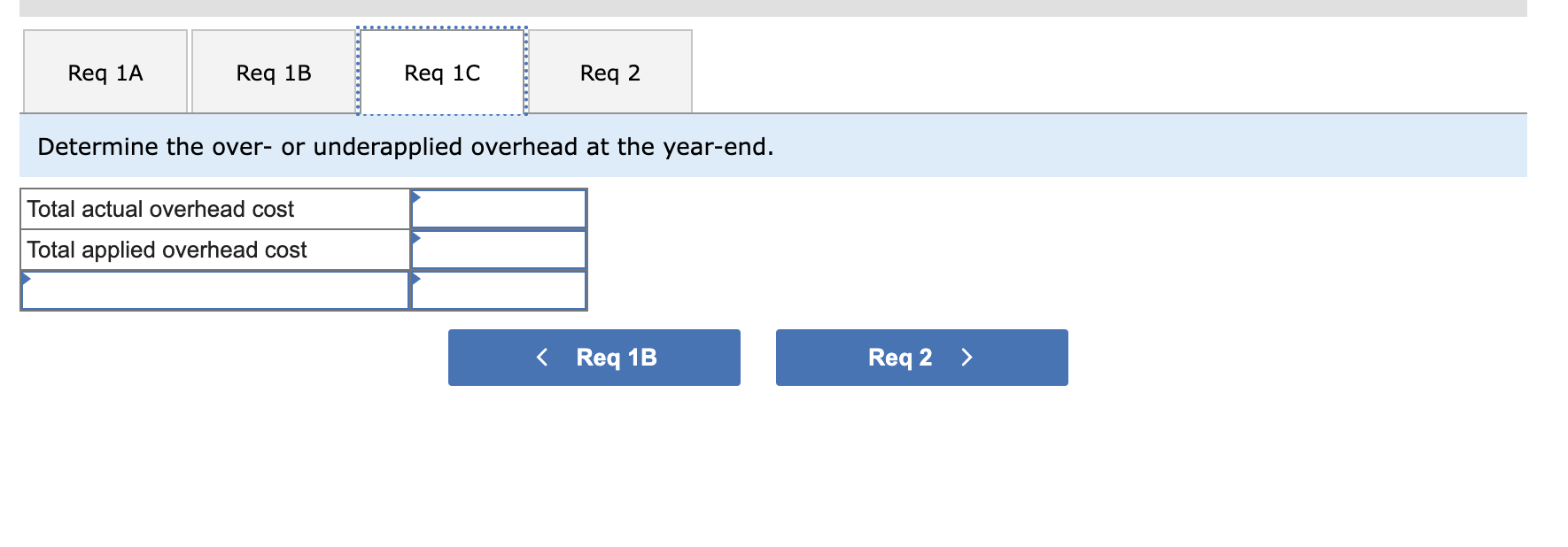Viewport: 1568px width, 547px height.
Task: Click the left-pointing chevron inside the Req 1B button
Action: 543,358
